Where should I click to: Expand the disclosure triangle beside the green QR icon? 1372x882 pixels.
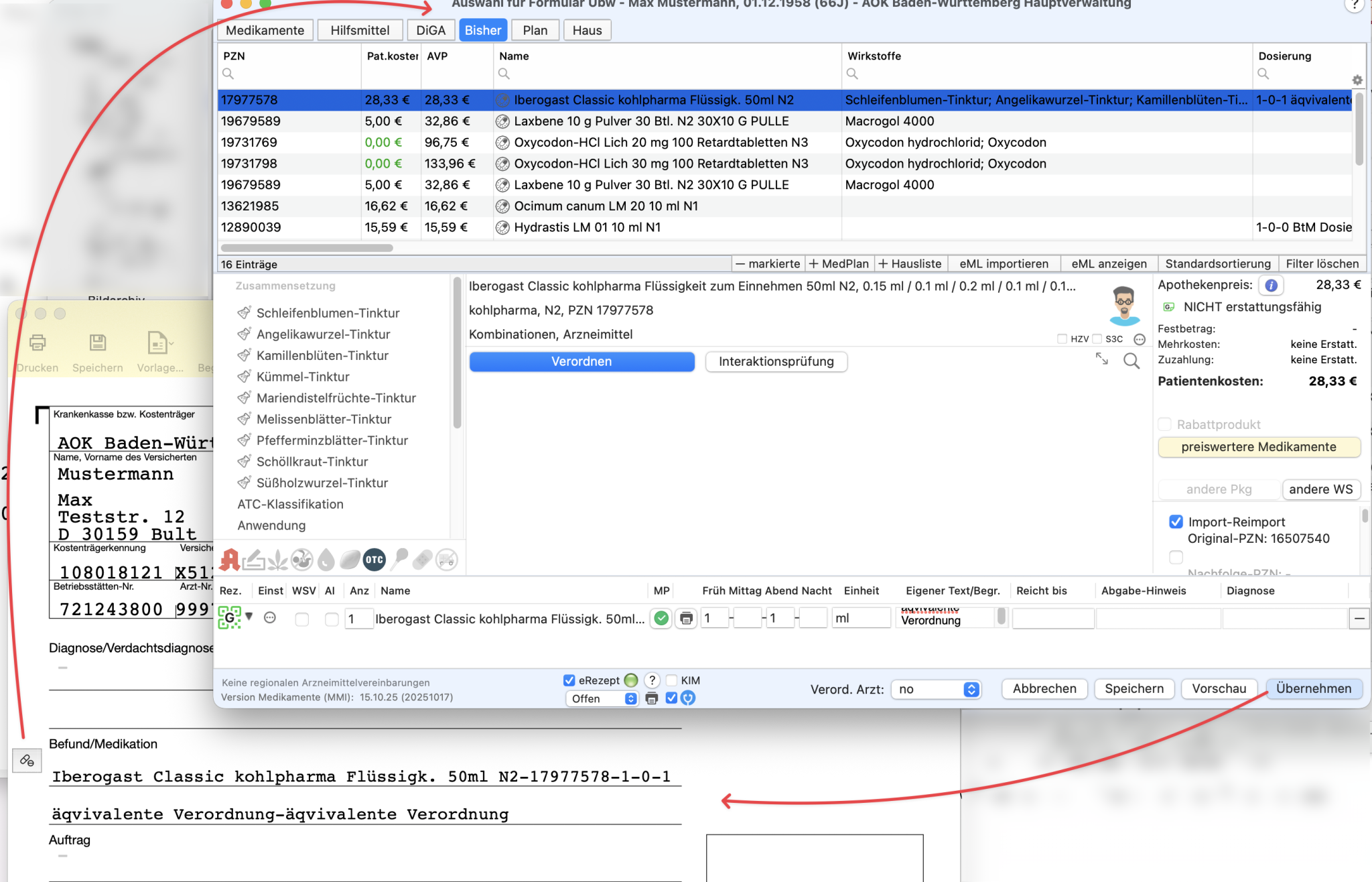pyautogui.click(x=249, y=617)
